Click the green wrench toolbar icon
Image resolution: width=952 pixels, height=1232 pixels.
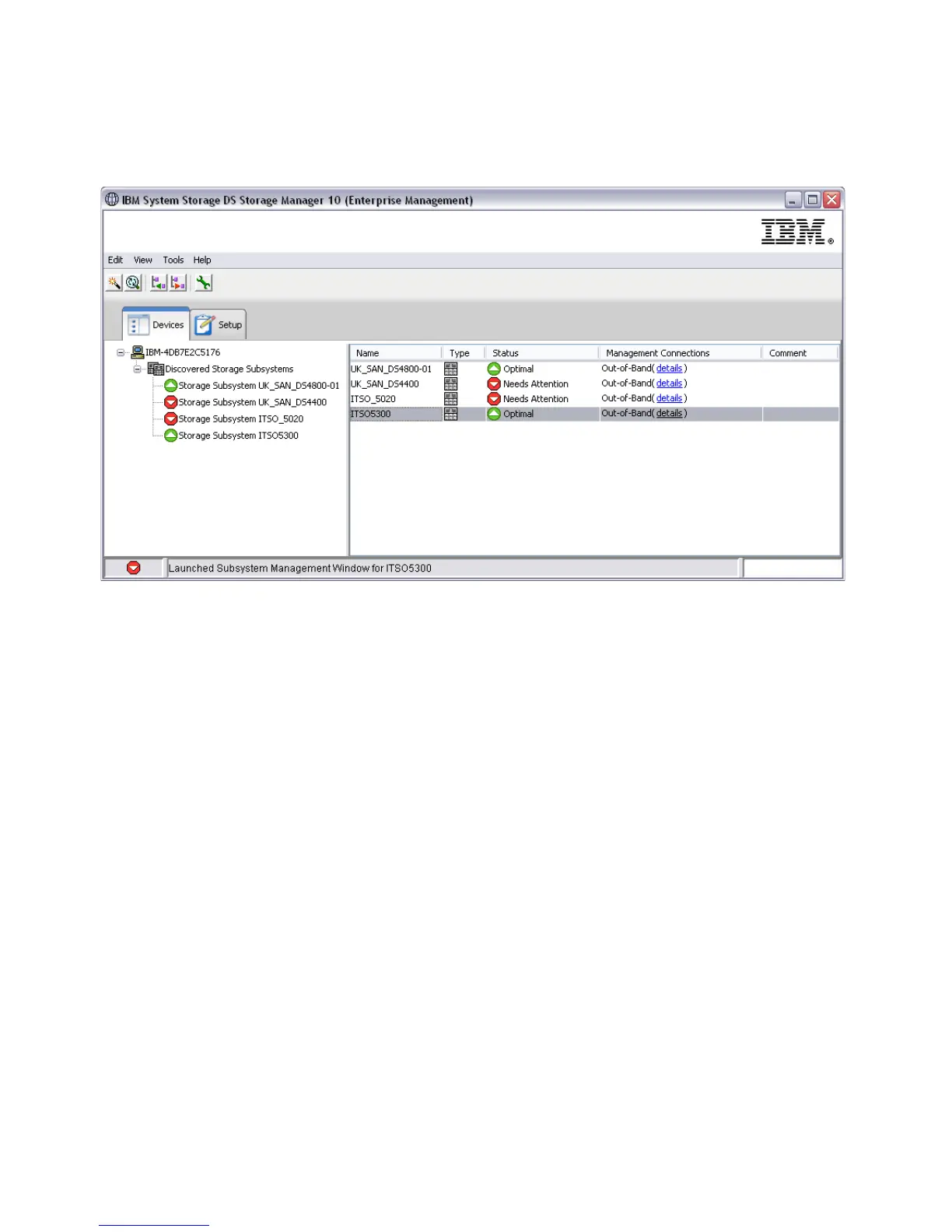coord(204,283)
